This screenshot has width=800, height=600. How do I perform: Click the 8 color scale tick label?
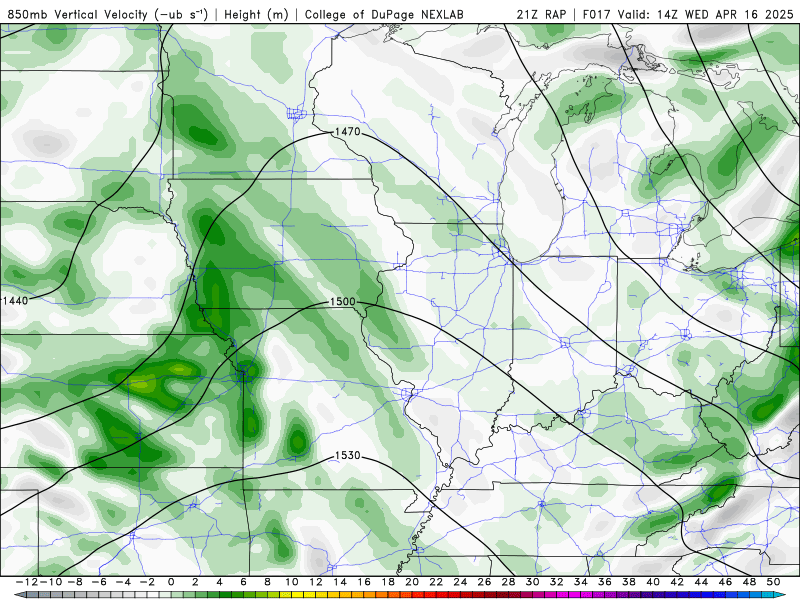267,582
